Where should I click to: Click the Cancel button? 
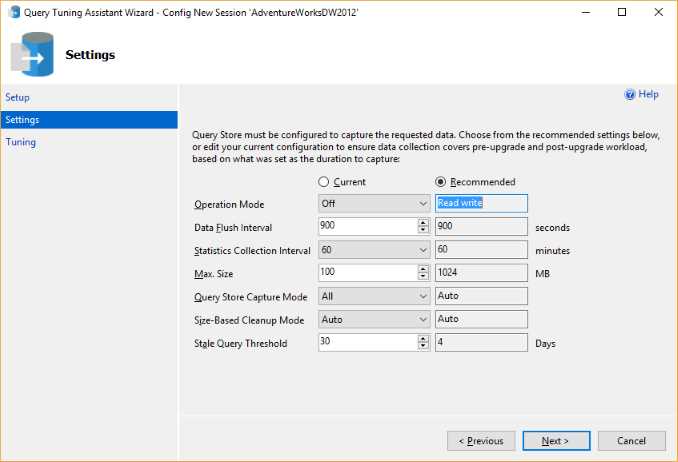point(632,441)
